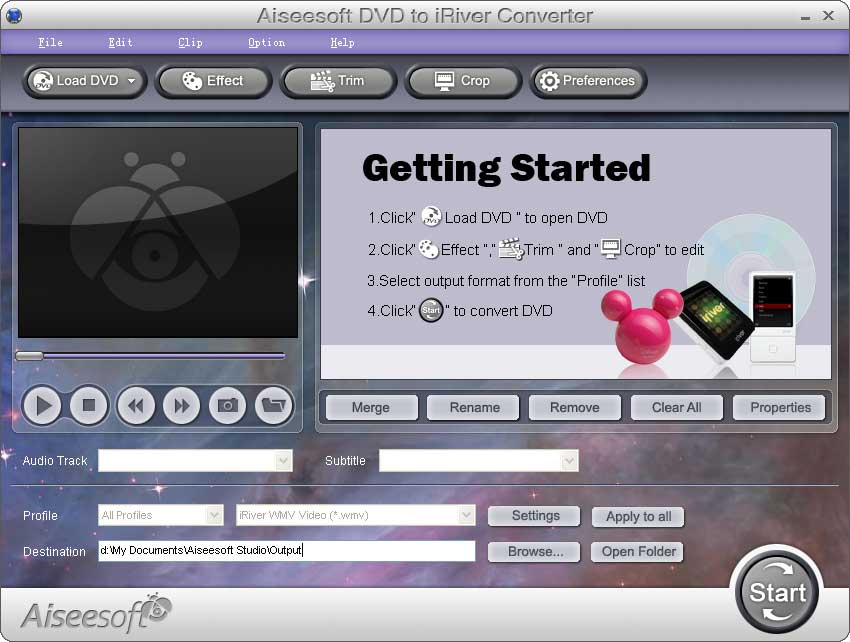
Task: Play the preview video
Action: coord(42,405)
